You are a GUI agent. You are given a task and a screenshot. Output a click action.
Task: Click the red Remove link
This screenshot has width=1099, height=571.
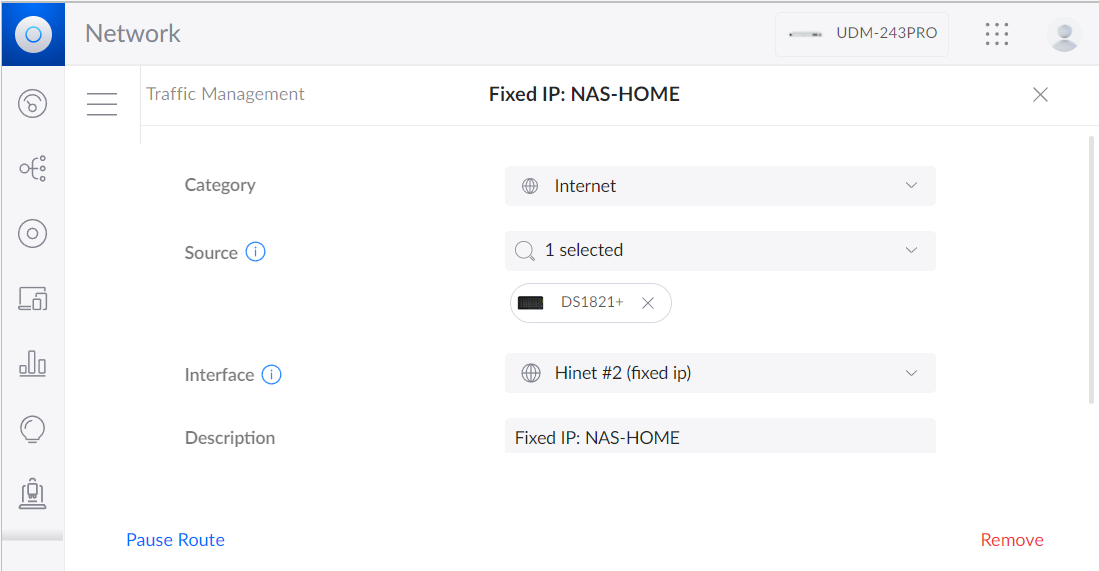point(1011,540)
